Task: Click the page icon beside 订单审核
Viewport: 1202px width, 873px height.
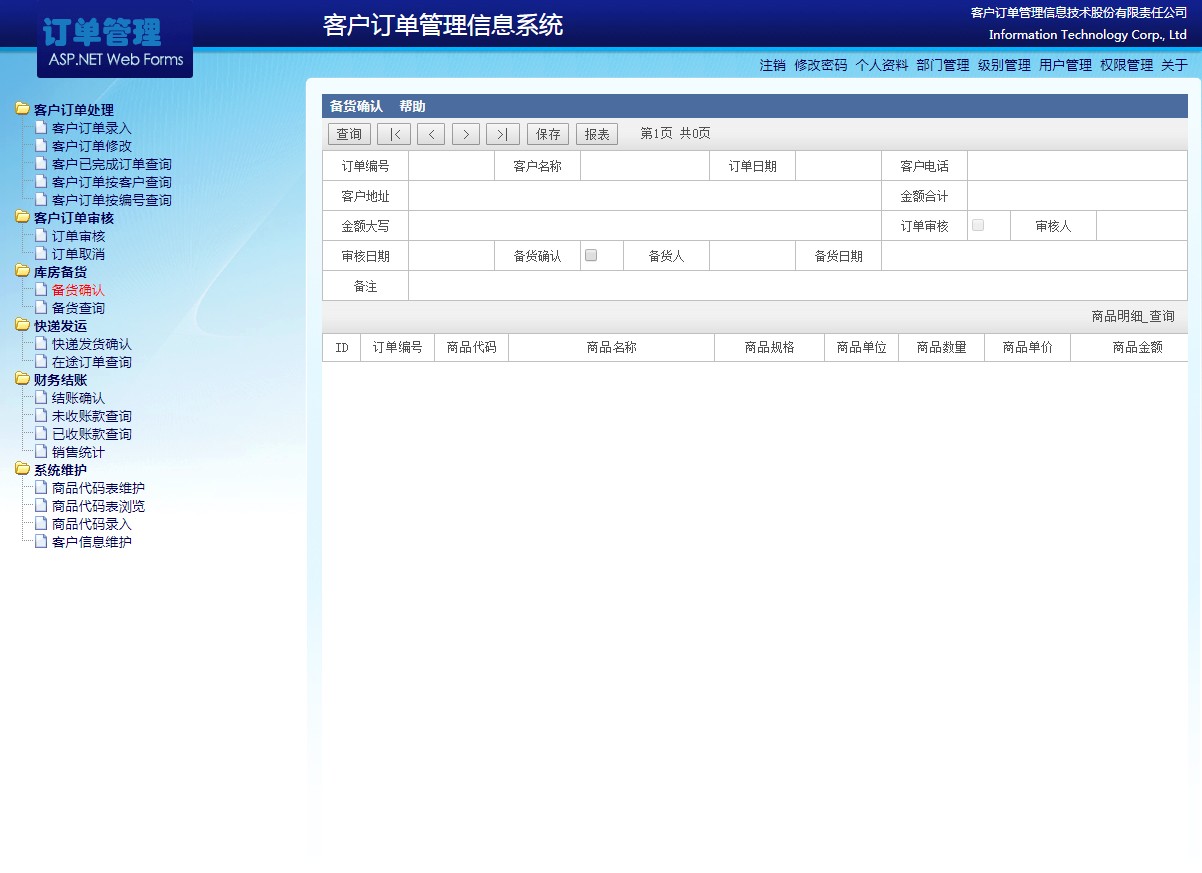Action: click(41, 236)
